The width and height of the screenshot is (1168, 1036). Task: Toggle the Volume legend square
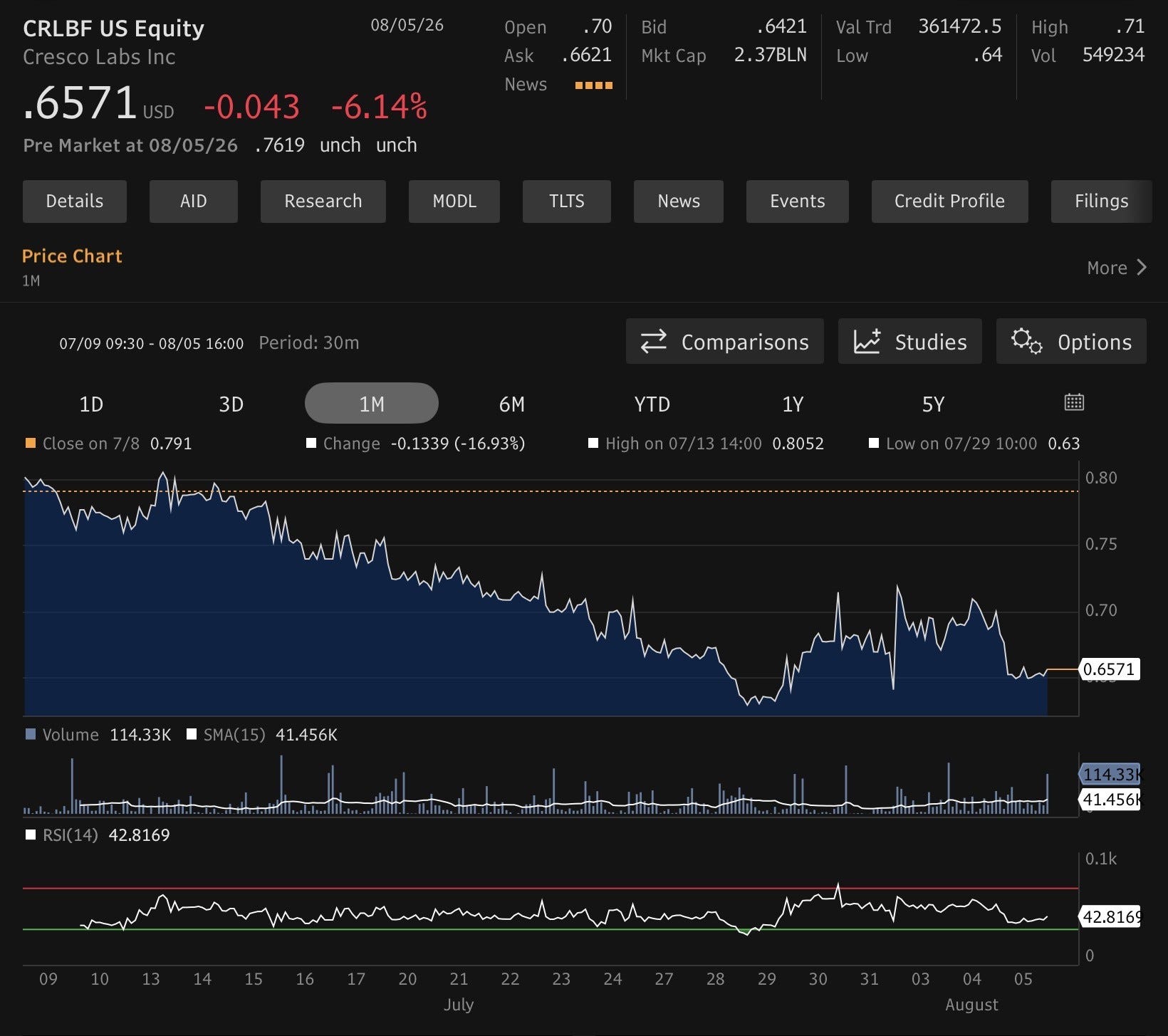(31, 734)
